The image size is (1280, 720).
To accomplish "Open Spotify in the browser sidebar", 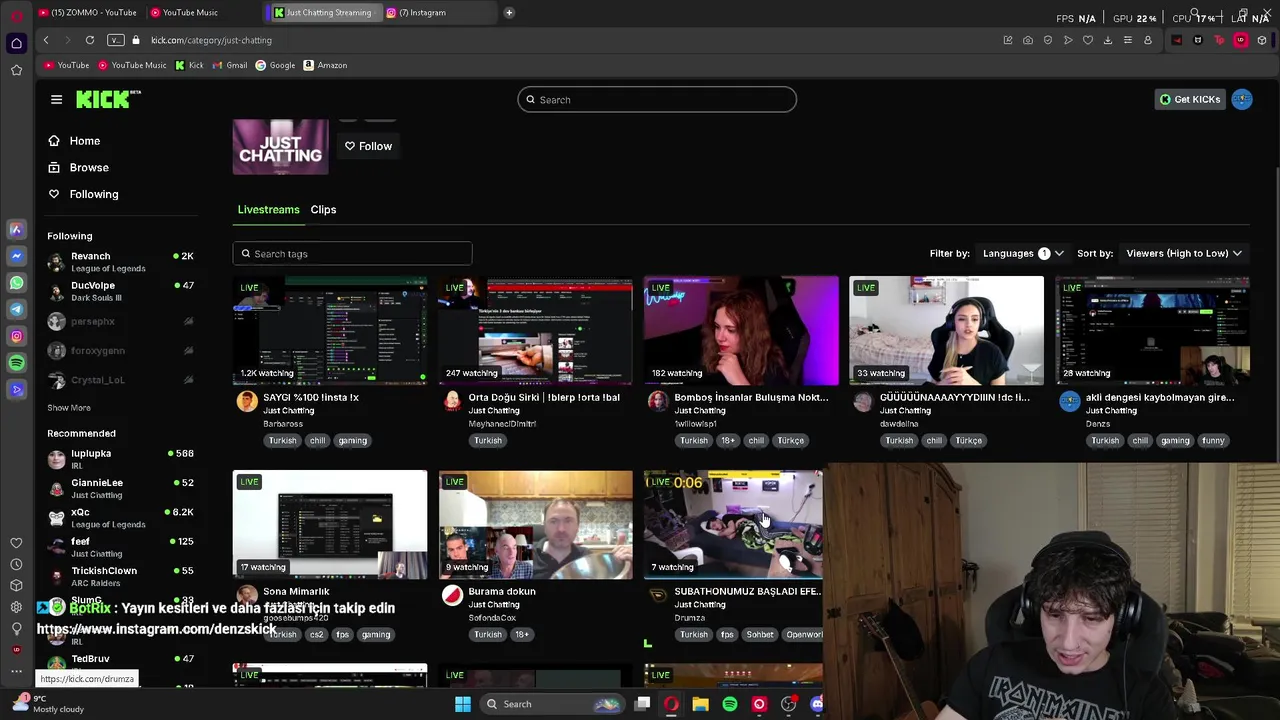I will point(16,363).
